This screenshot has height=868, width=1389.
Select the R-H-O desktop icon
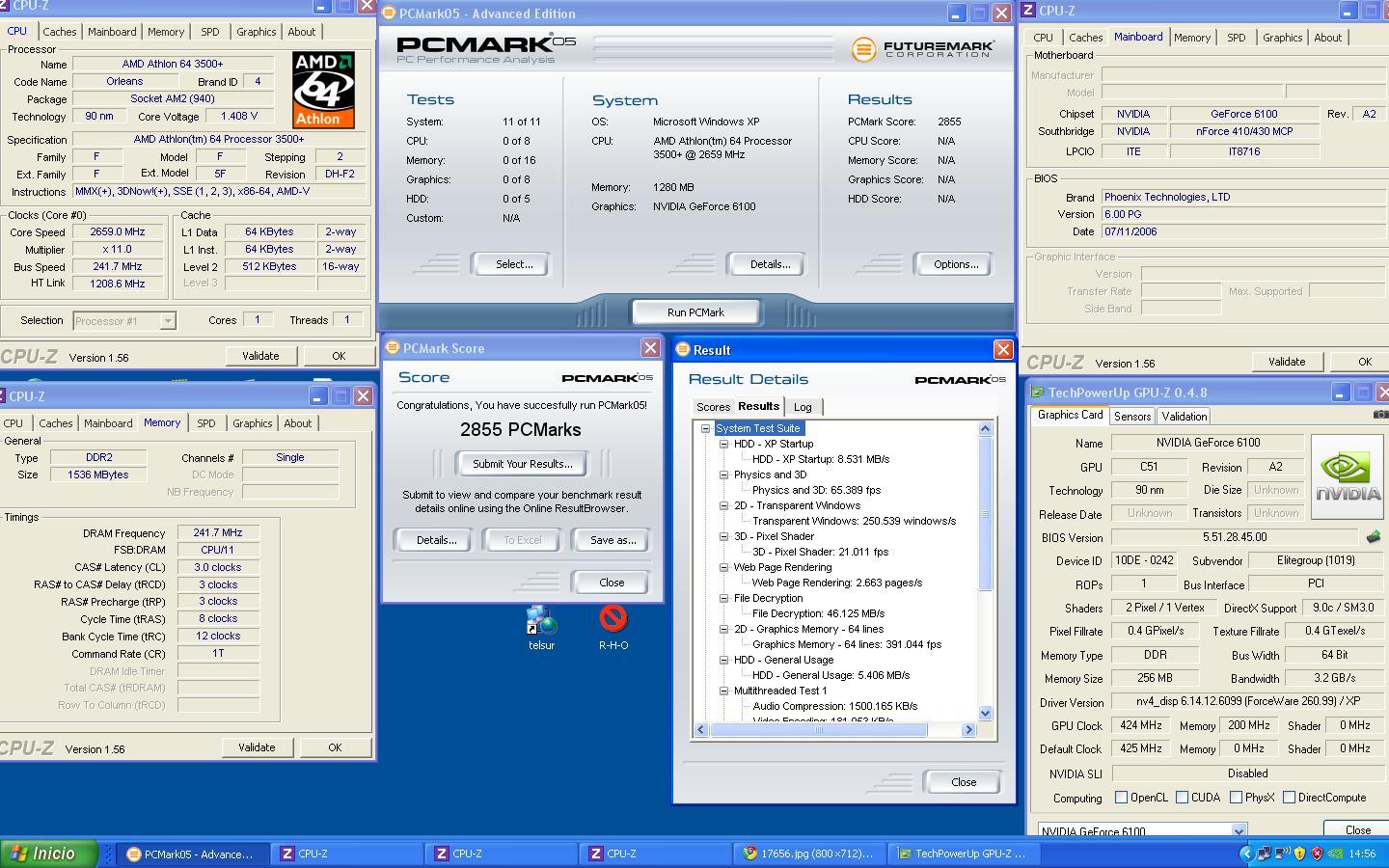pos(613,628)
